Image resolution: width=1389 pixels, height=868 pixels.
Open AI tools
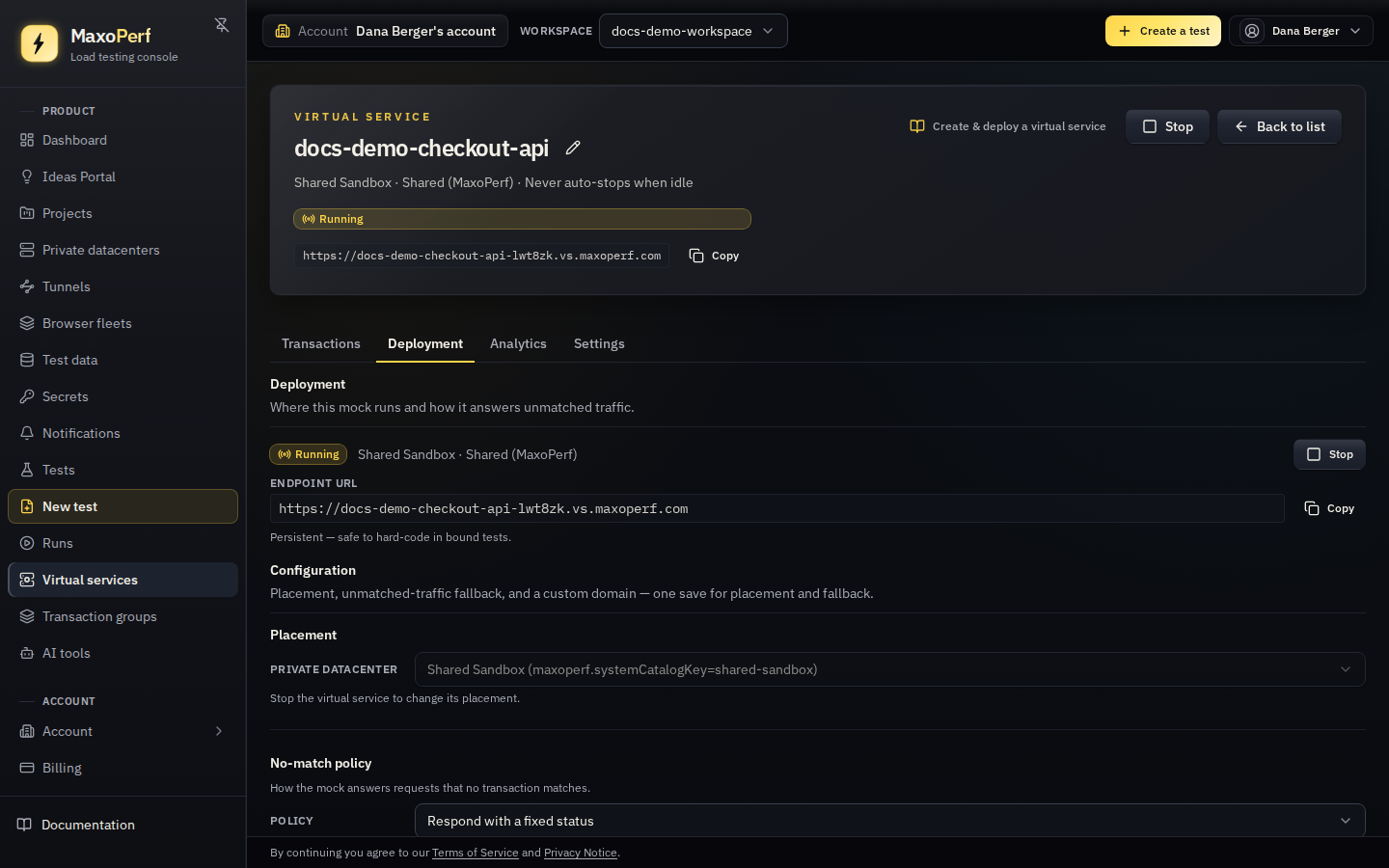pos(123,653)
